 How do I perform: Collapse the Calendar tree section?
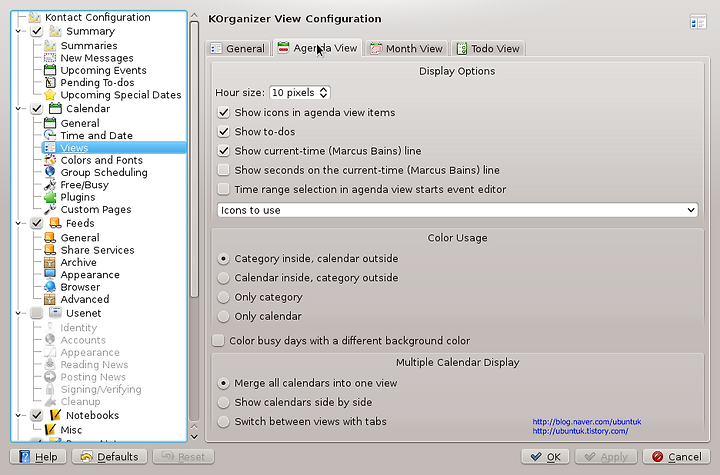[18, 109]
